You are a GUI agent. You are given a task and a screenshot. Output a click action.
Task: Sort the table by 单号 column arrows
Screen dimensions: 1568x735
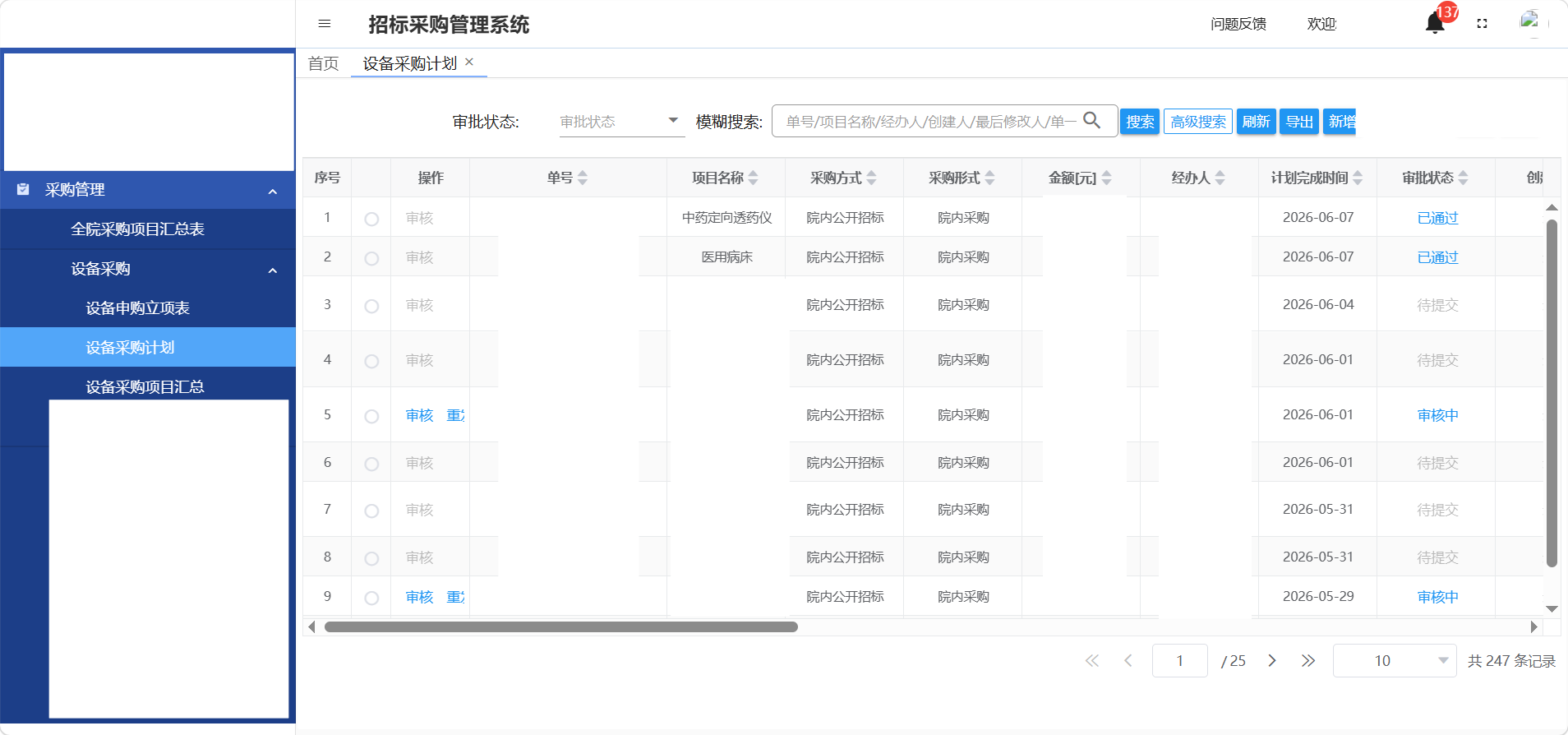point(583,178)
